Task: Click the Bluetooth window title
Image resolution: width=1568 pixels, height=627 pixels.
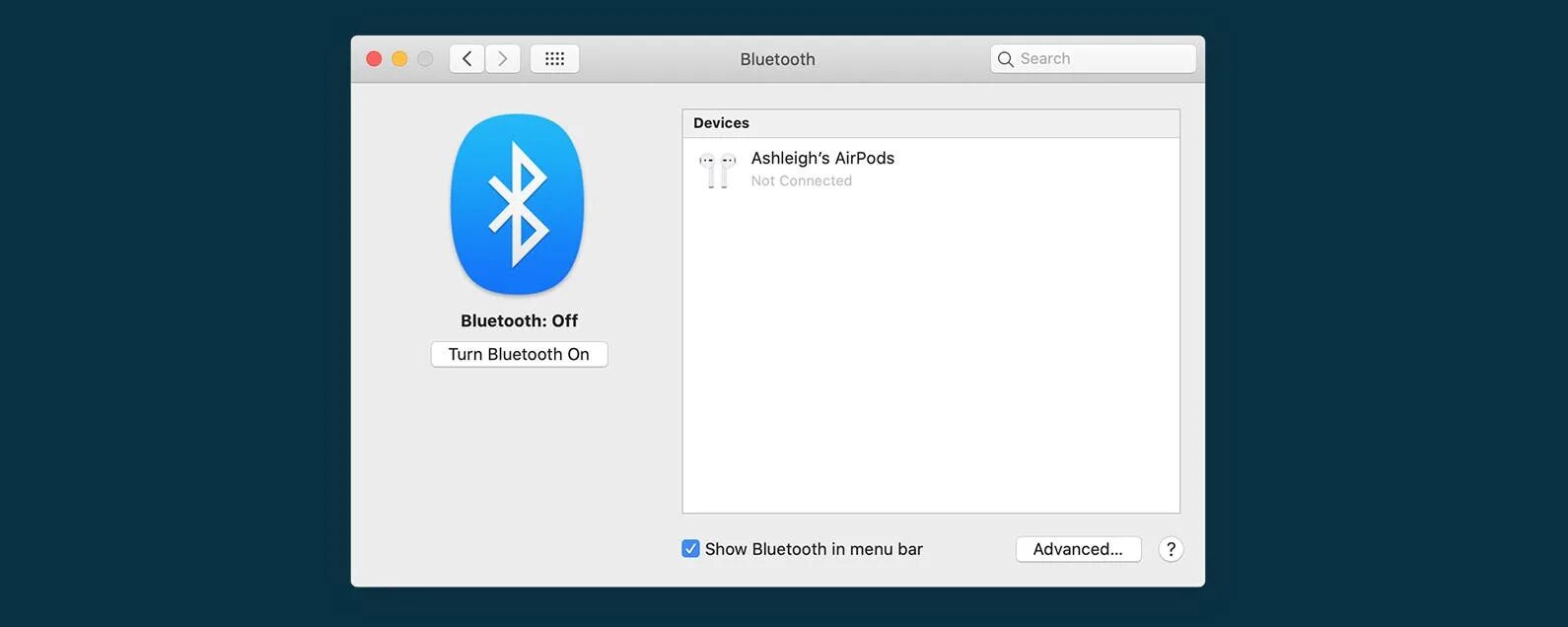Action: tap(777, 59)
